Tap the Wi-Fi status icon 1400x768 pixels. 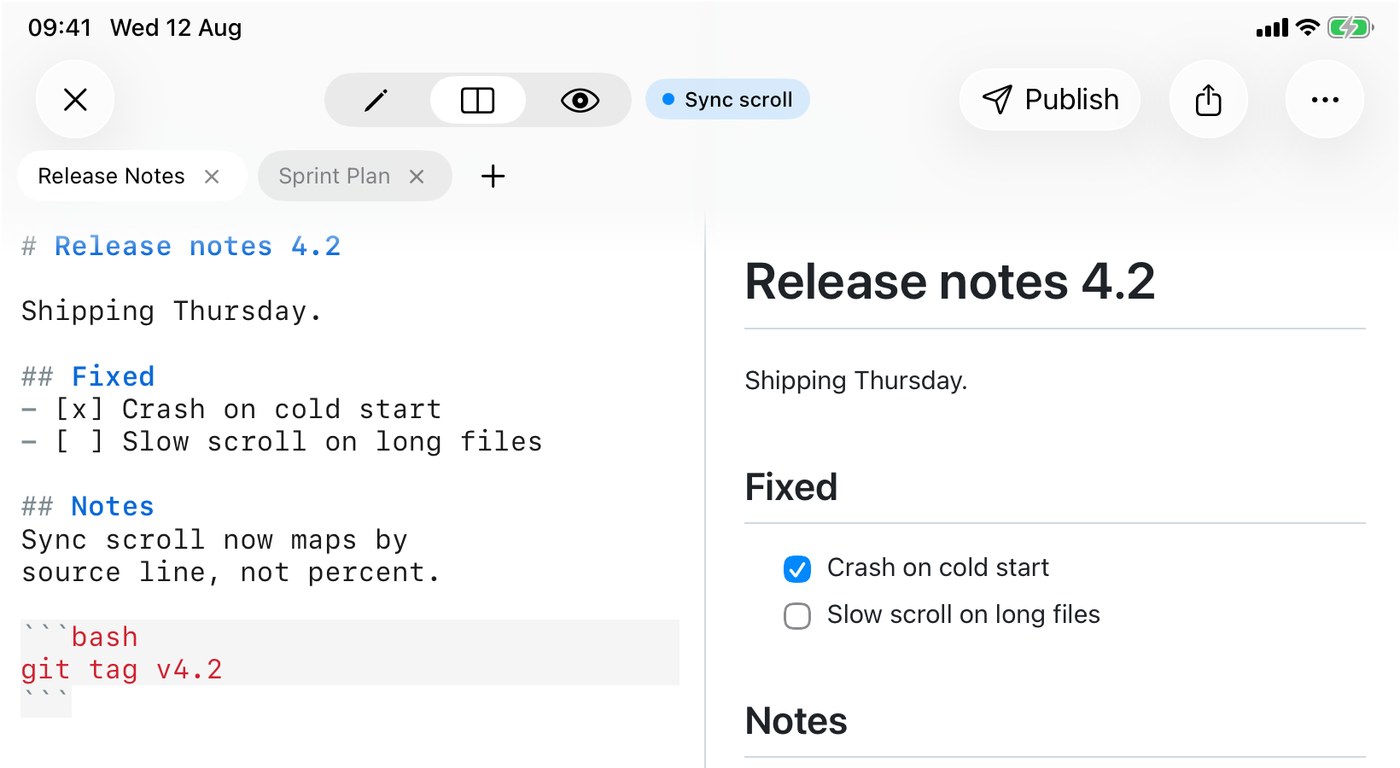pyautogui.click(x=1307, y=28)
